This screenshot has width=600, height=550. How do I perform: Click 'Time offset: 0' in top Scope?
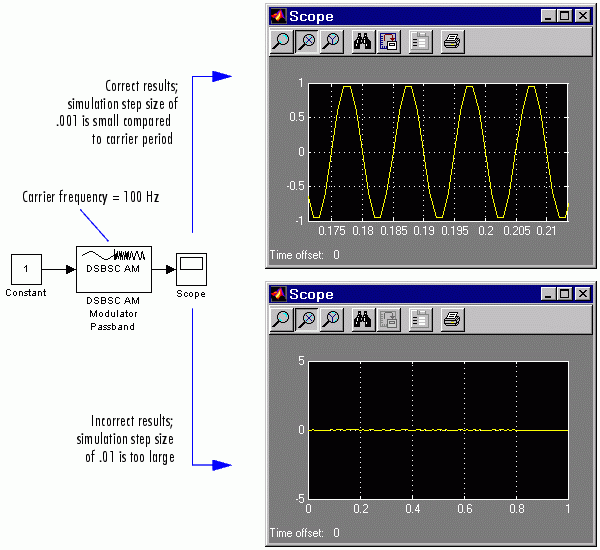305,255
